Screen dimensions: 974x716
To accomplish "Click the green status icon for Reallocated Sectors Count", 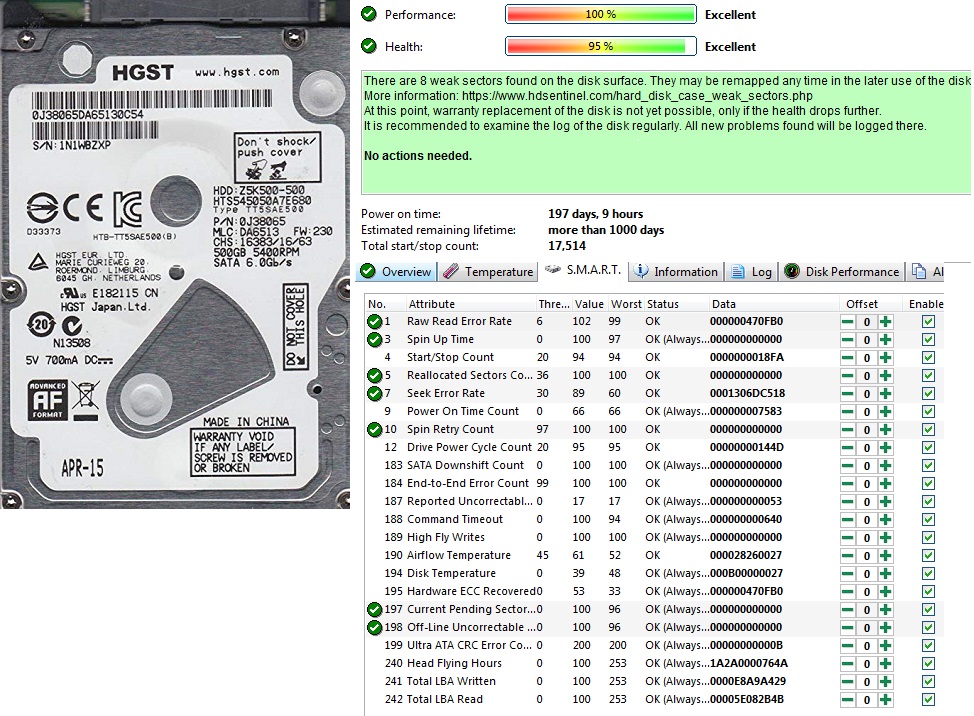I will point(374,376).
